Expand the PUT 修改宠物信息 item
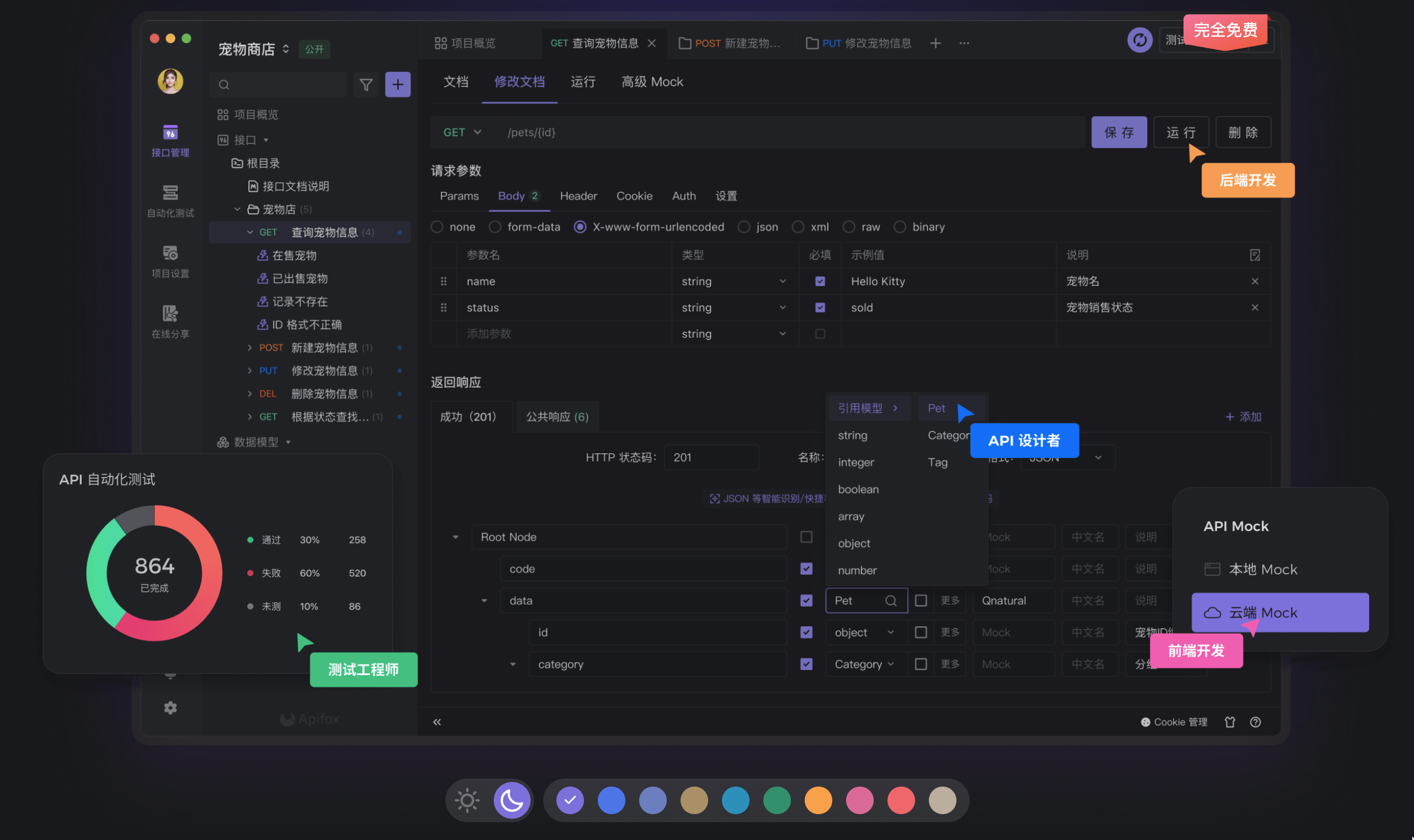 [249, 371]
